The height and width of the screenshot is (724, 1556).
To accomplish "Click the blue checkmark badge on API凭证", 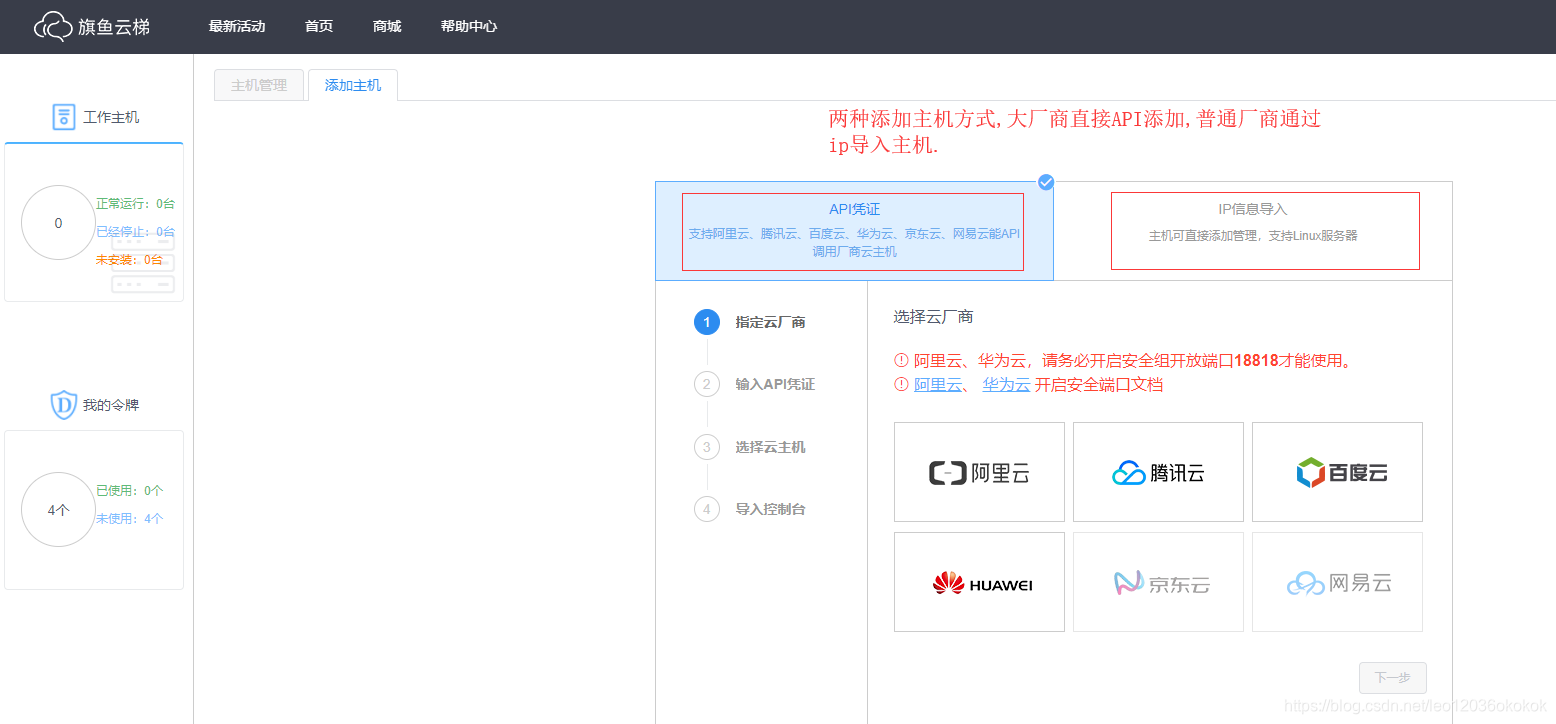I will click(1046, 182).
